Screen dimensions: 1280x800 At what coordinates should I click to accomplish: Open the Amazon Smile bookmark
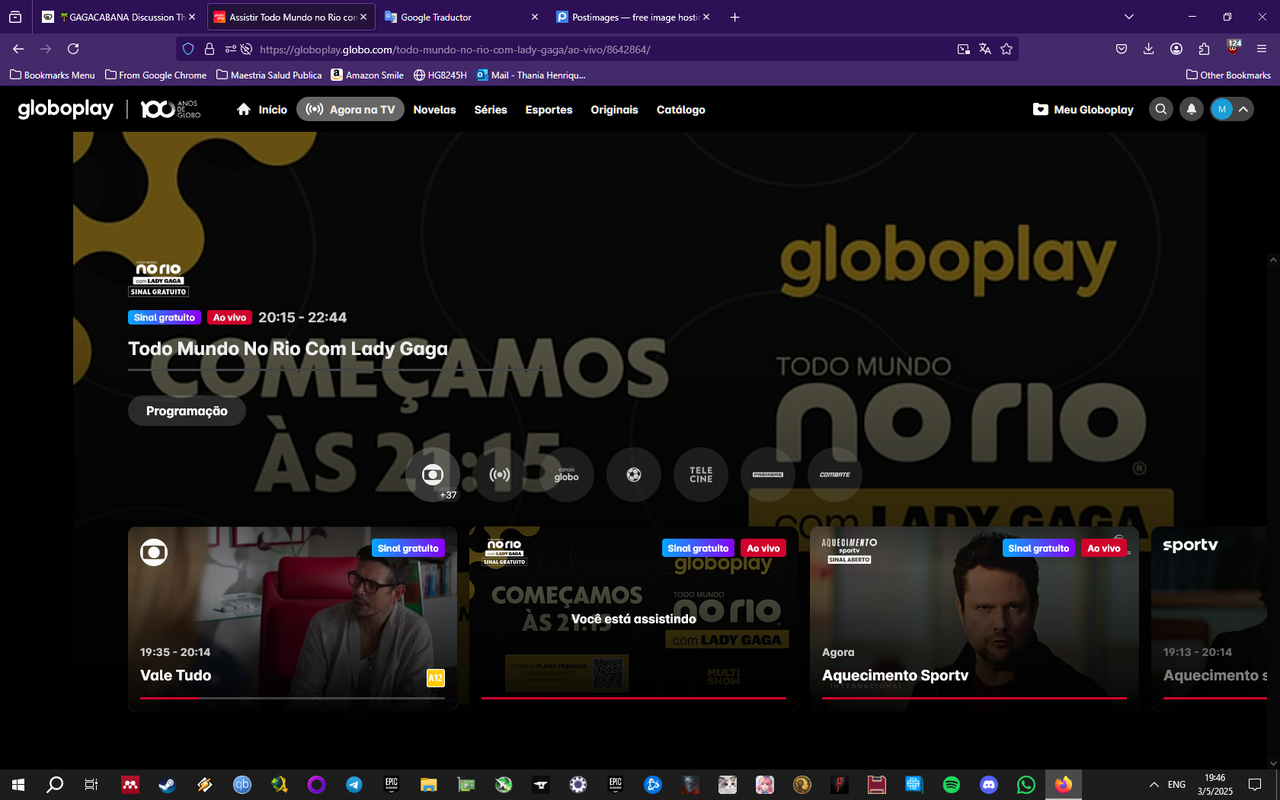click(367, 75)
